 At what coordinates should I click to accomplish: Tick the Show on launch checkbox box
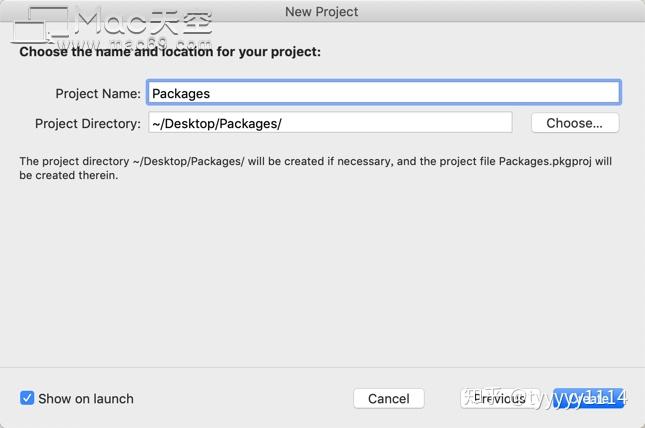pos(27,398)
